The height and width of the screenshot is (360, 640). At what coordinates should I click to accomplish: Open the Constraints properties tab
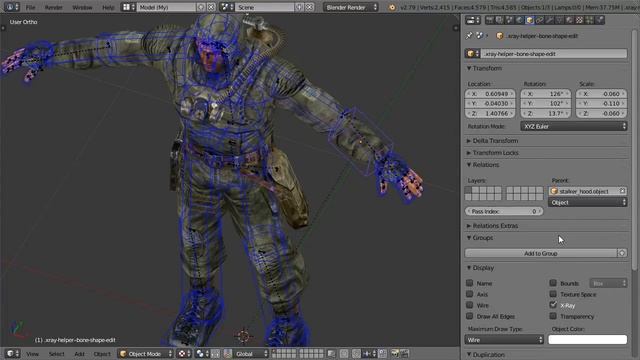(x=540, y=20)
